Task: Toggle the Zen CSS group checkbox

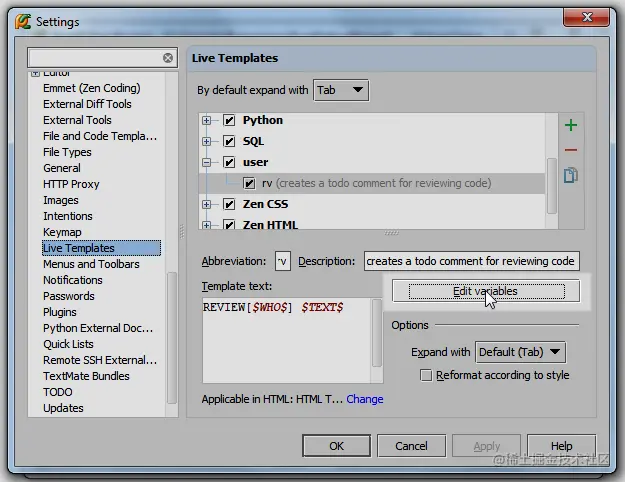Action: tap(229, 204)
